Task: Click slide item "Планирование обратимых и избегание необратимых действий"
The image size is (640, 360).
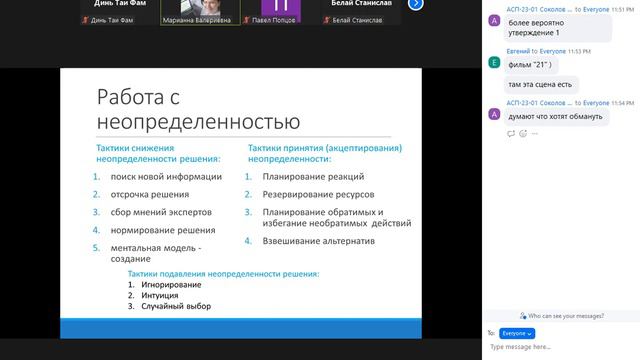Action: (337, 218)
